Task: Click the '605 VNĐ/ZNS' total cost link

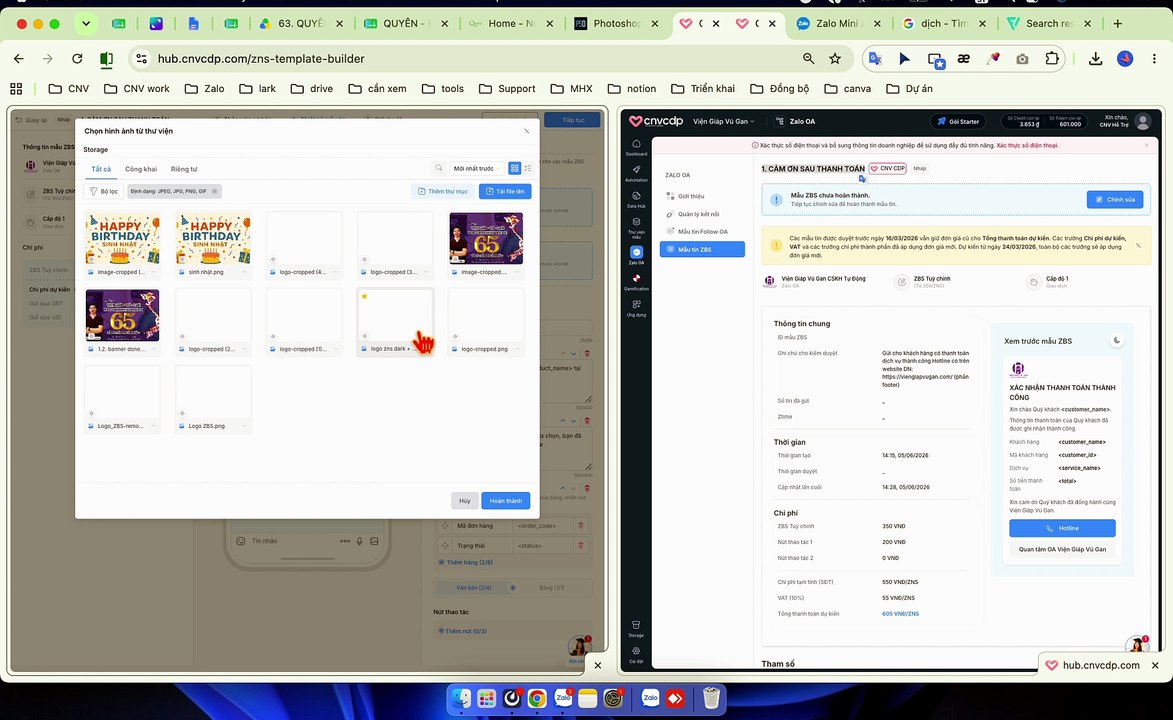Action: [x=901, y=614]
